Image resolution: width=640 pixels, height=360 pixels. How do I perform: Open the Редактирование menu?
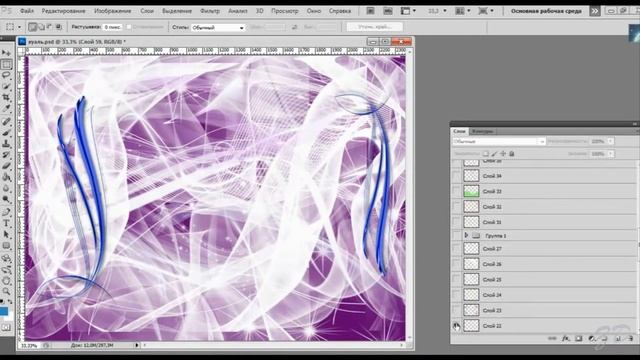point(64,11)
